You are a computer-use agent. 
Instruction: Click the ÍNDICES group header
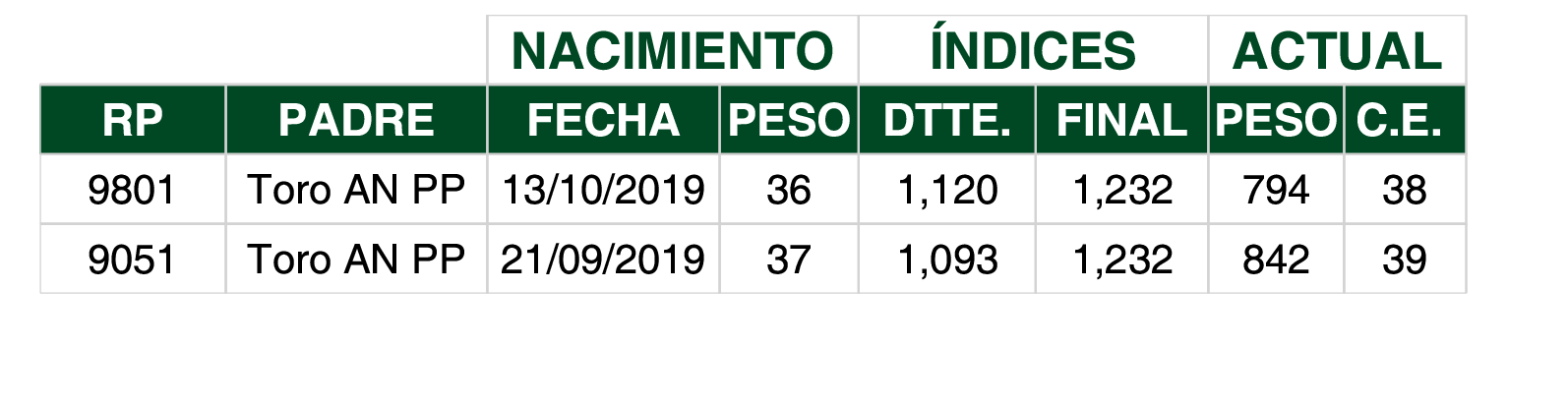tap(1033, 50)
